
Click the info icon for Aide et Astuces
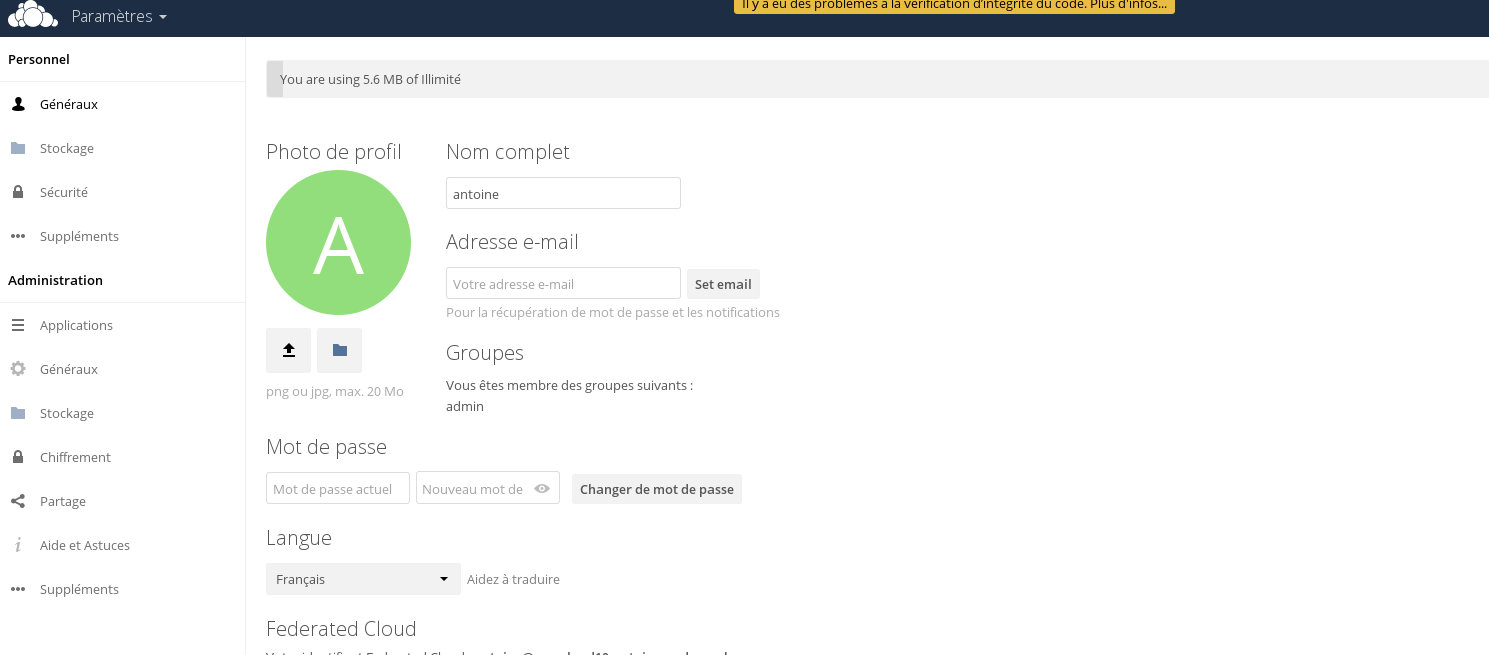pos(18,545)
